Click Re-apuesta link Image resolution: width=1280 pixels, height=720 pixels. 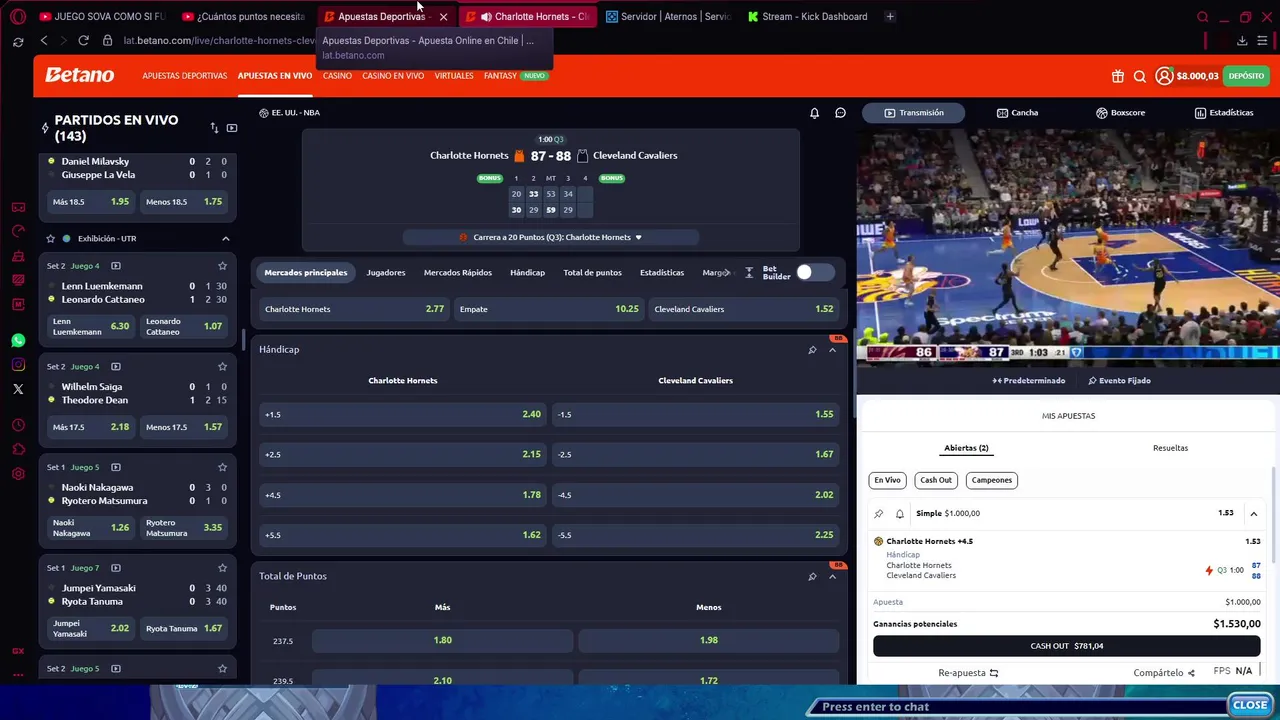pyautogui.click(x=968, y=673)
